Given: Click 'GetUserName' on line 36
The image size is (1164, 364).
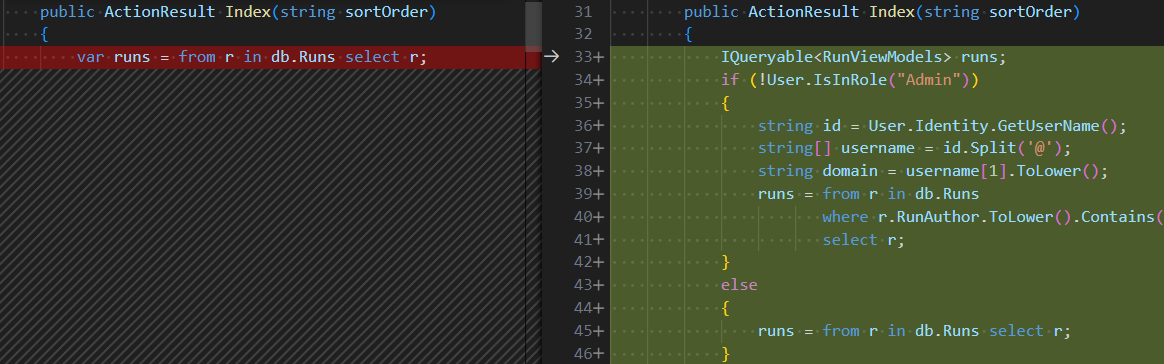Looking at the screenshot, I should click(1048, 126).
